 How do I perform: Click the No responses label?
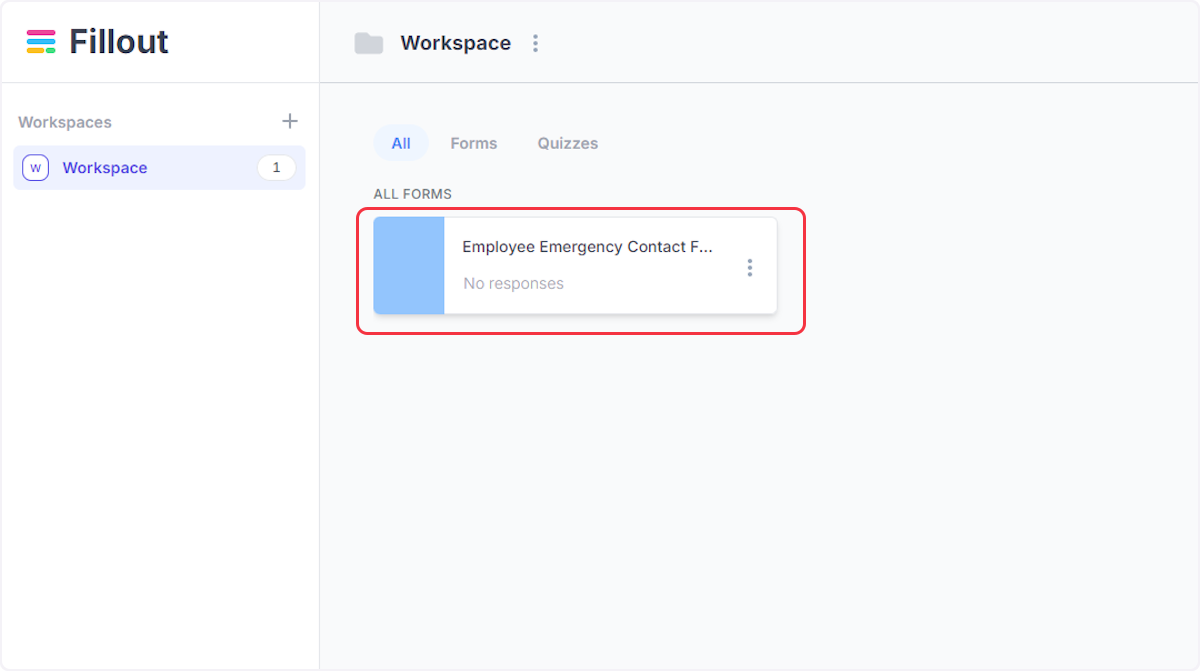tap(513, 284)
